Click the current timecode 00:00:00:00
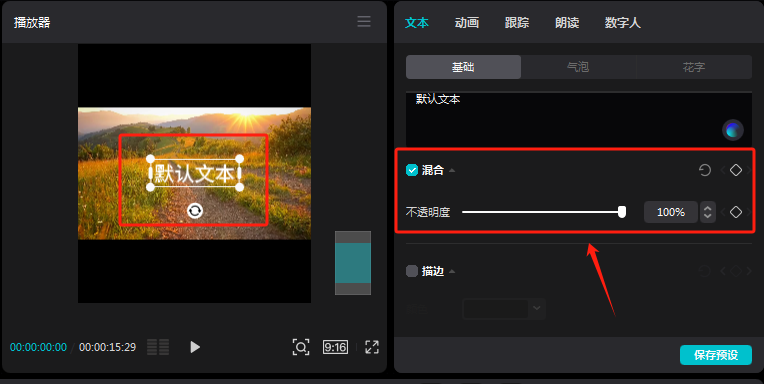Viewport: 764px width, 384px height. pyautogui.click(x=38, y=347)
